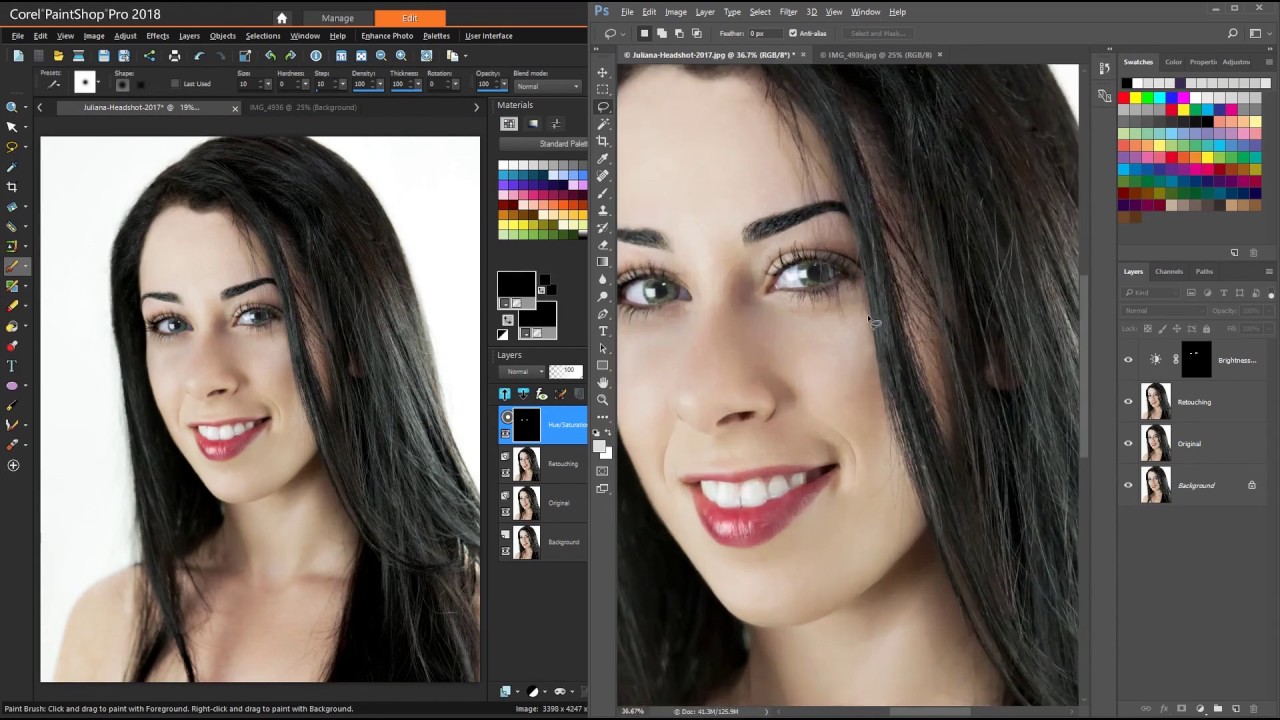
Task: Open the PaintShop brush Presets dropdown
Action: 53,84
